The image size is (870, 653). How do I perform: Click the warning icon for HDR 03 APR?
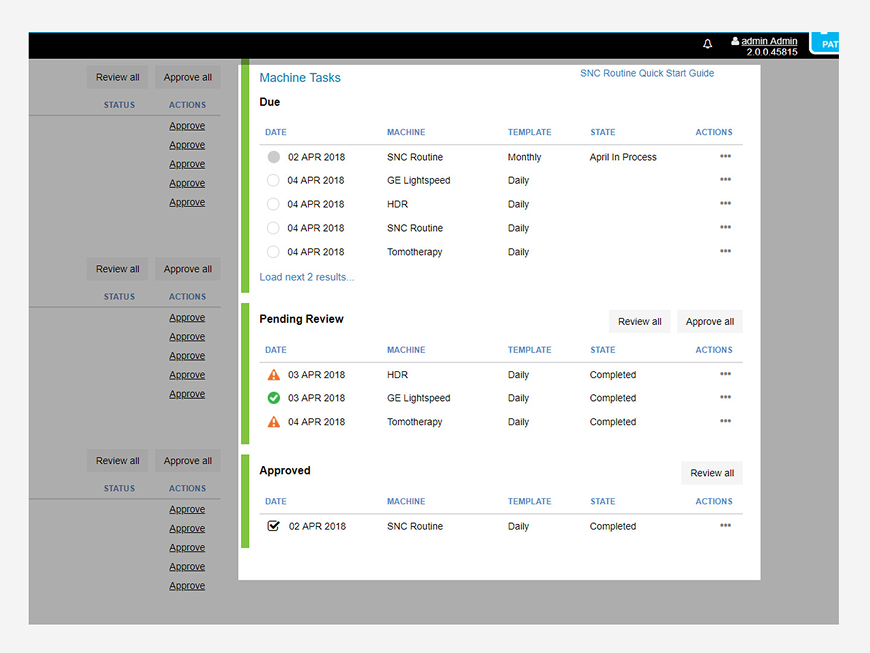[x=274, y=374]
